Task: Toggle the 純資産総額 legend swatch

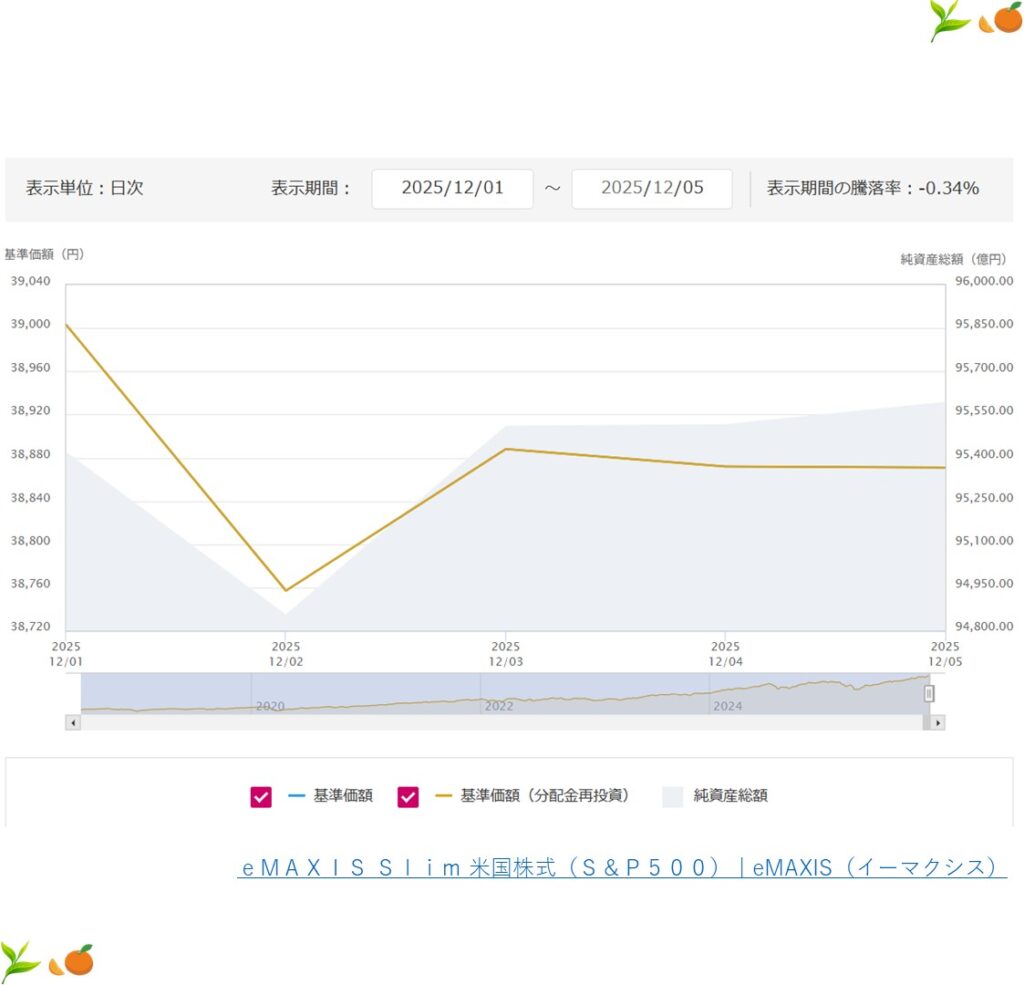Action: pyautogui.click(x=673, y=796)
